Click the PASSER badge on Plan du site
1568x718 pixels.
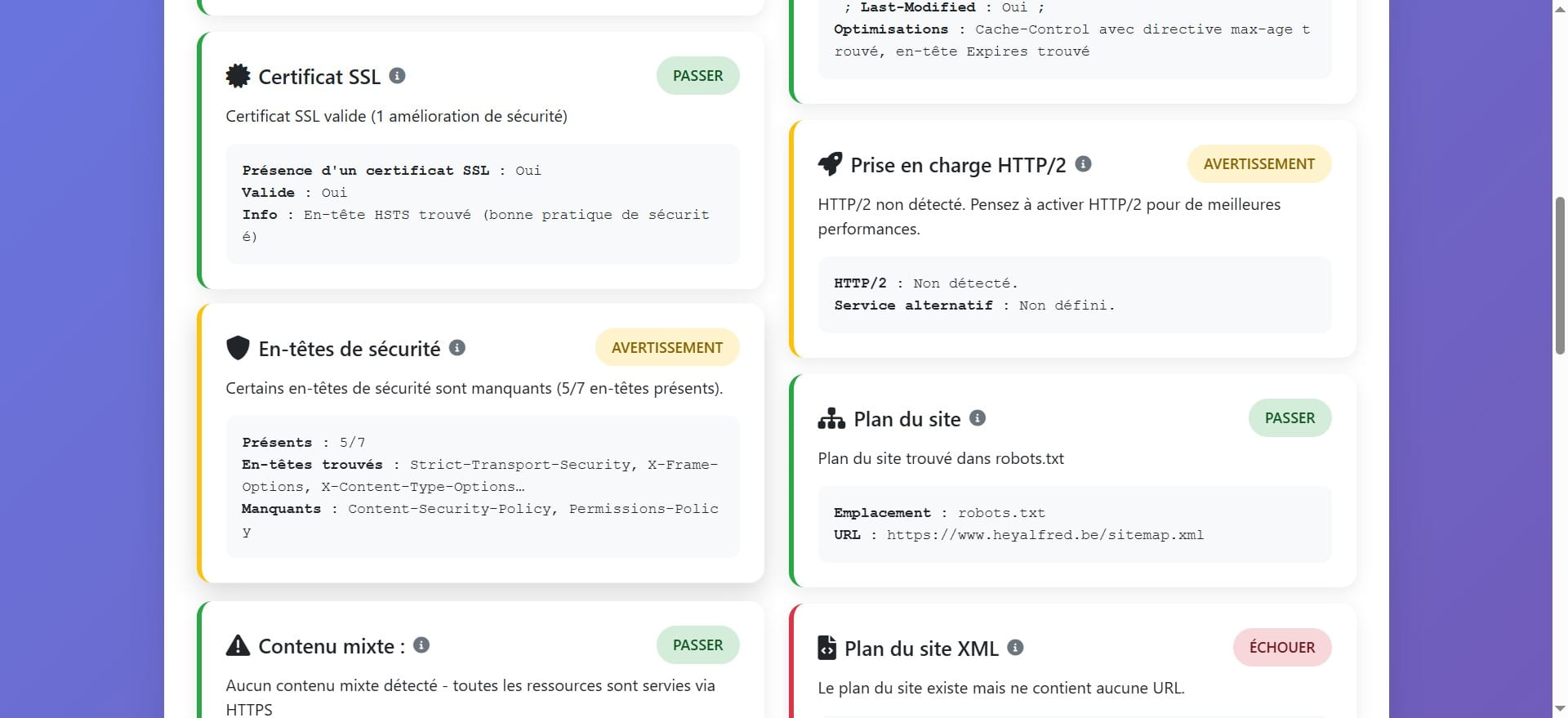[1290, 417]
